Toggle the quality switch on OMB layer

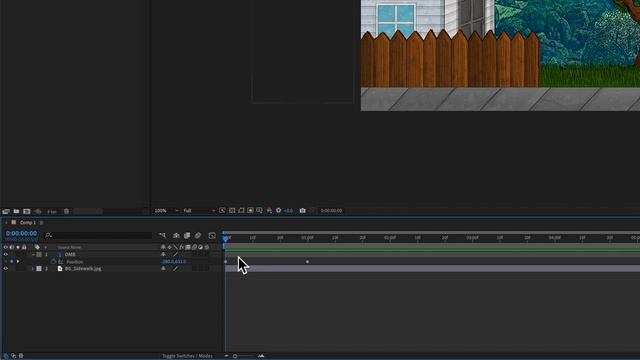176,255
